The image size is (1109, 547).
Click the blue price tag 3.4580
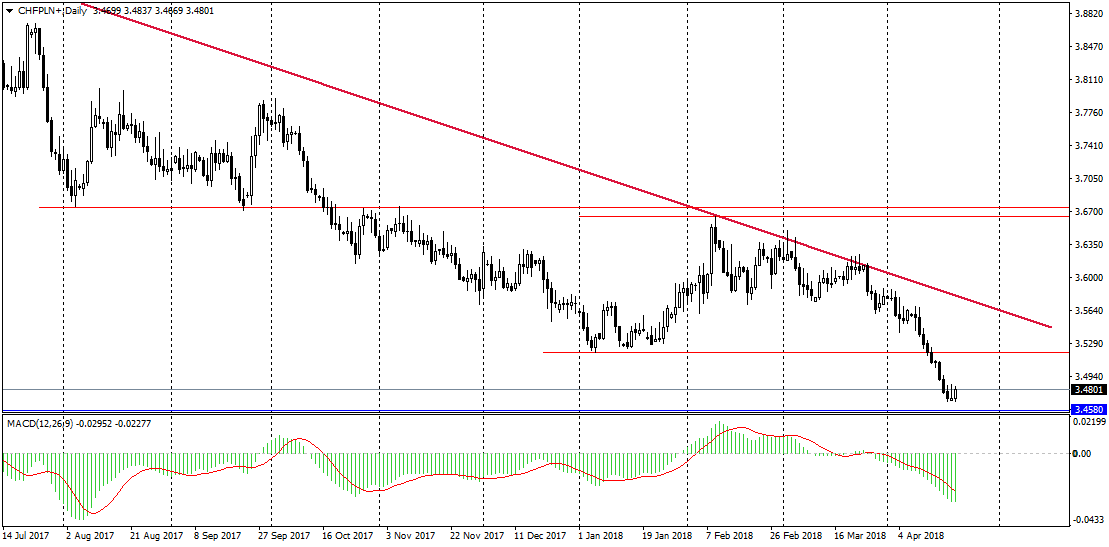coord(1087,410)
